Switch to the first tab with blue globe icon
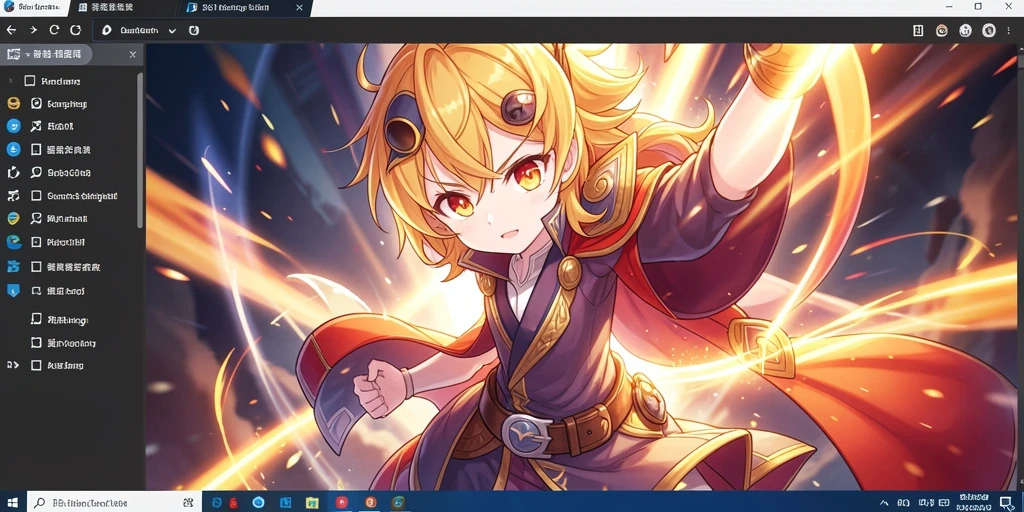 click(x=33, y=8)
